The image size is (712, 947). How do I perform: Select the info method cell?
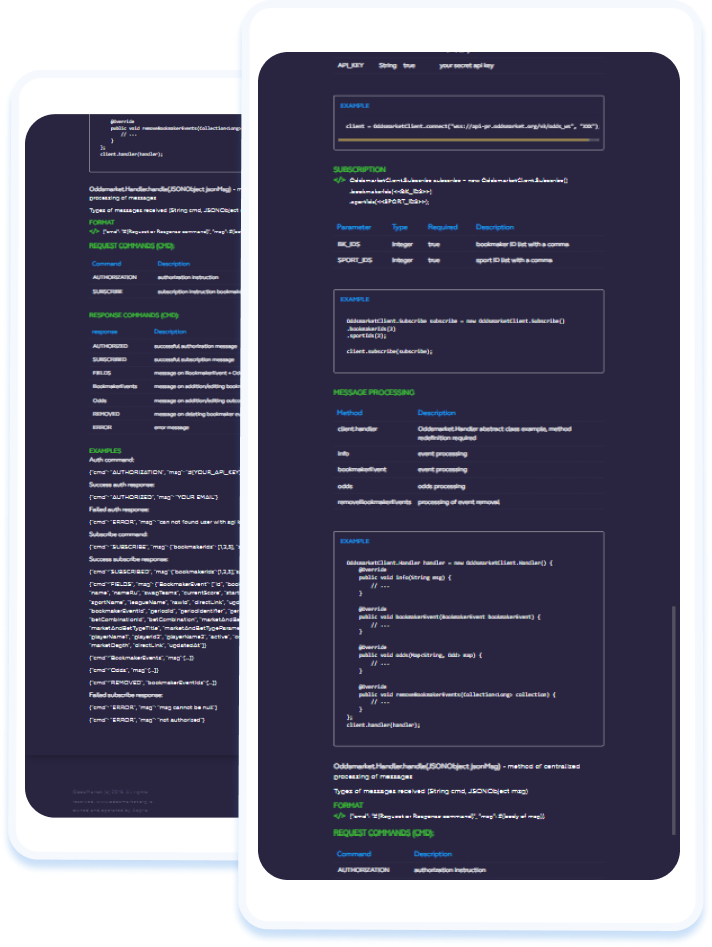click(343, 454)
